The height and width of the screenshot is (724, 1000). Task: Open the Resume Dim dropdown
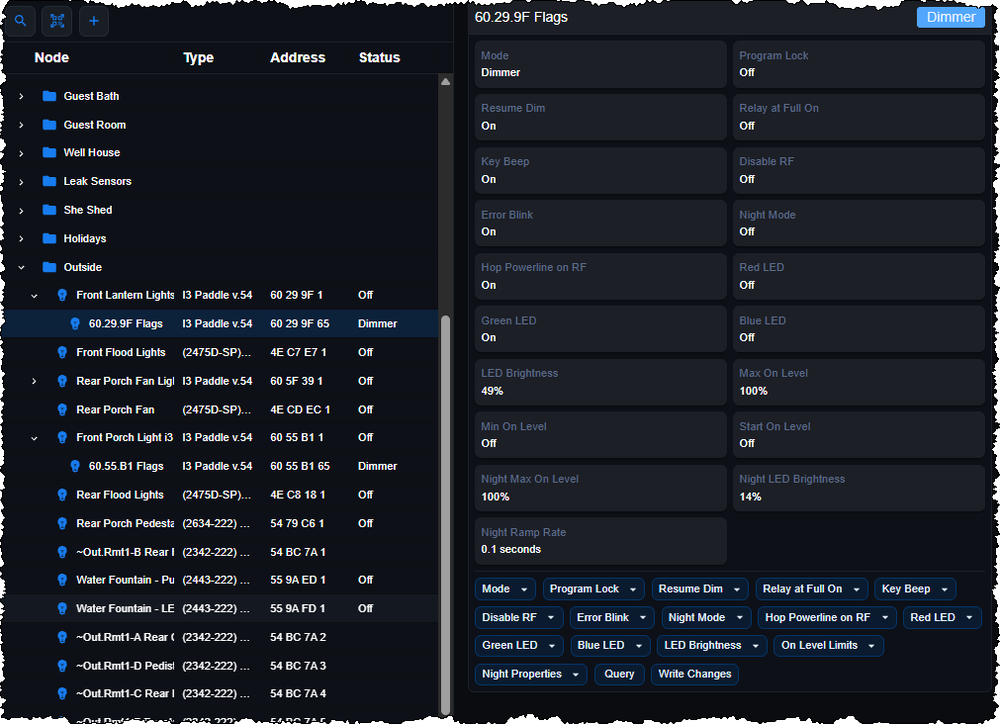700,589
